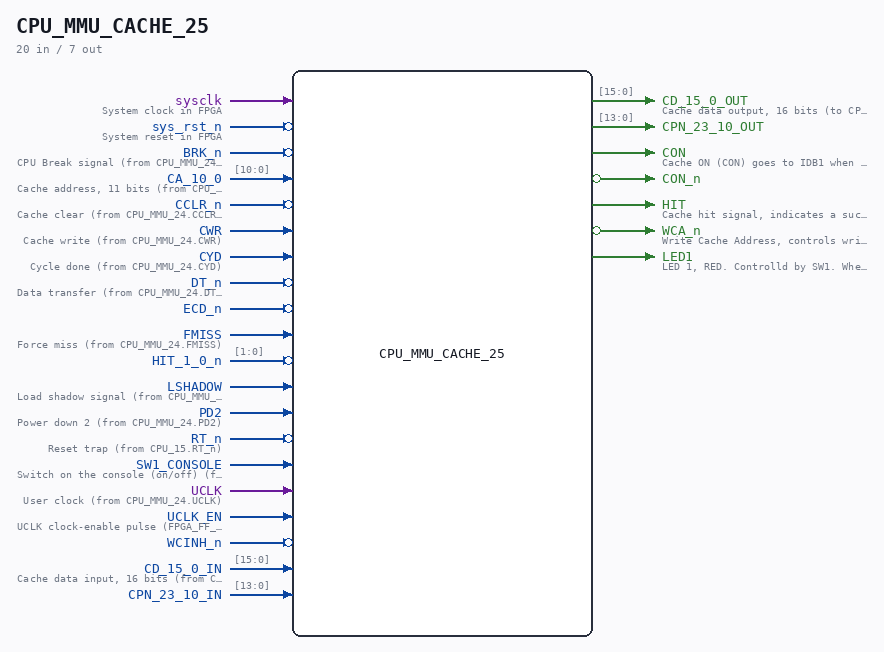Select the DT_n input port
The width and height of the screenshot is (884, 652).
point(206,282)
